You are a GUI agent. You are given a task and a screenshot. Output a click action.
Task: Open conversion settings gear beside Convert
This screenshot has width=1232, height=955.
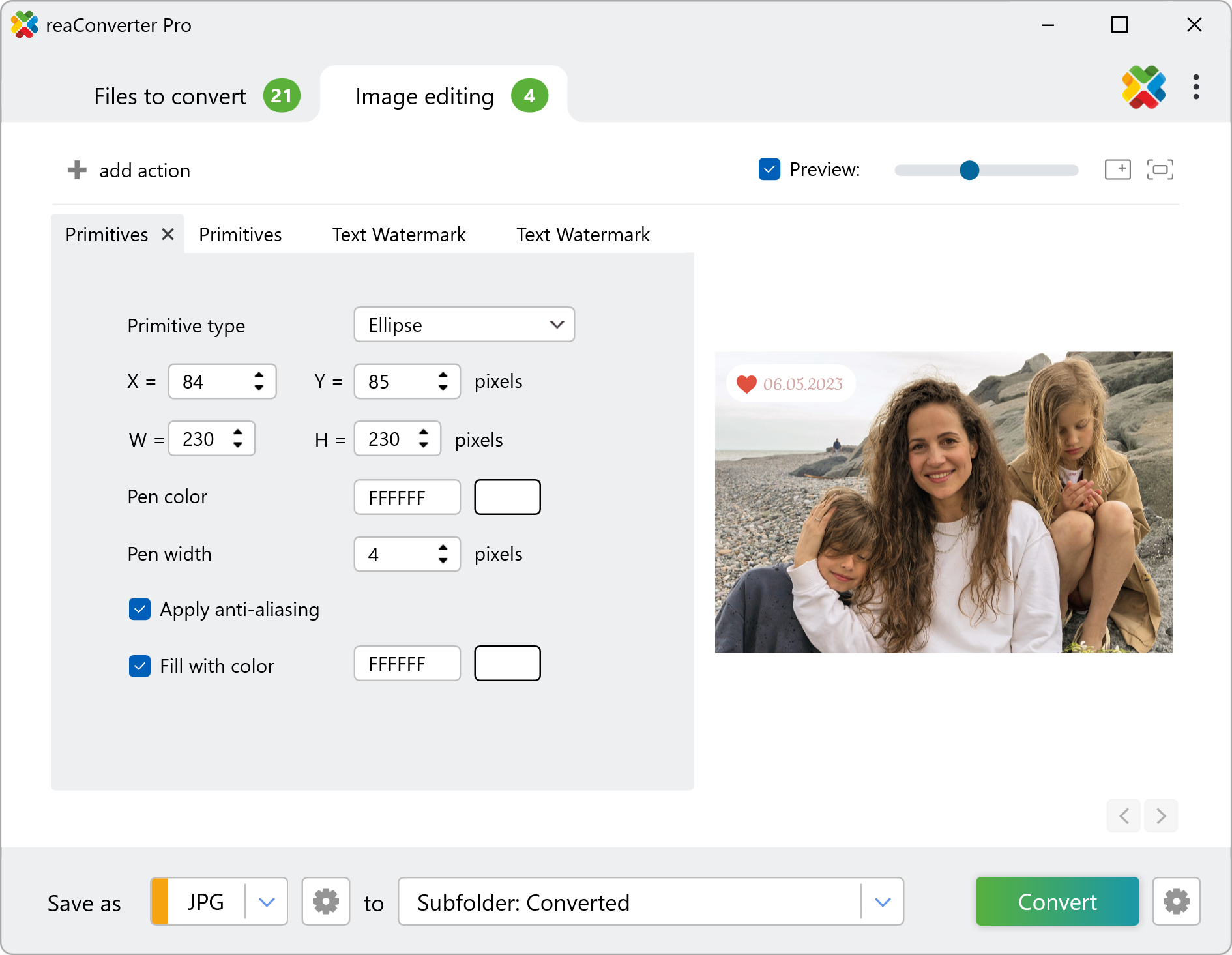point(1176,902)
